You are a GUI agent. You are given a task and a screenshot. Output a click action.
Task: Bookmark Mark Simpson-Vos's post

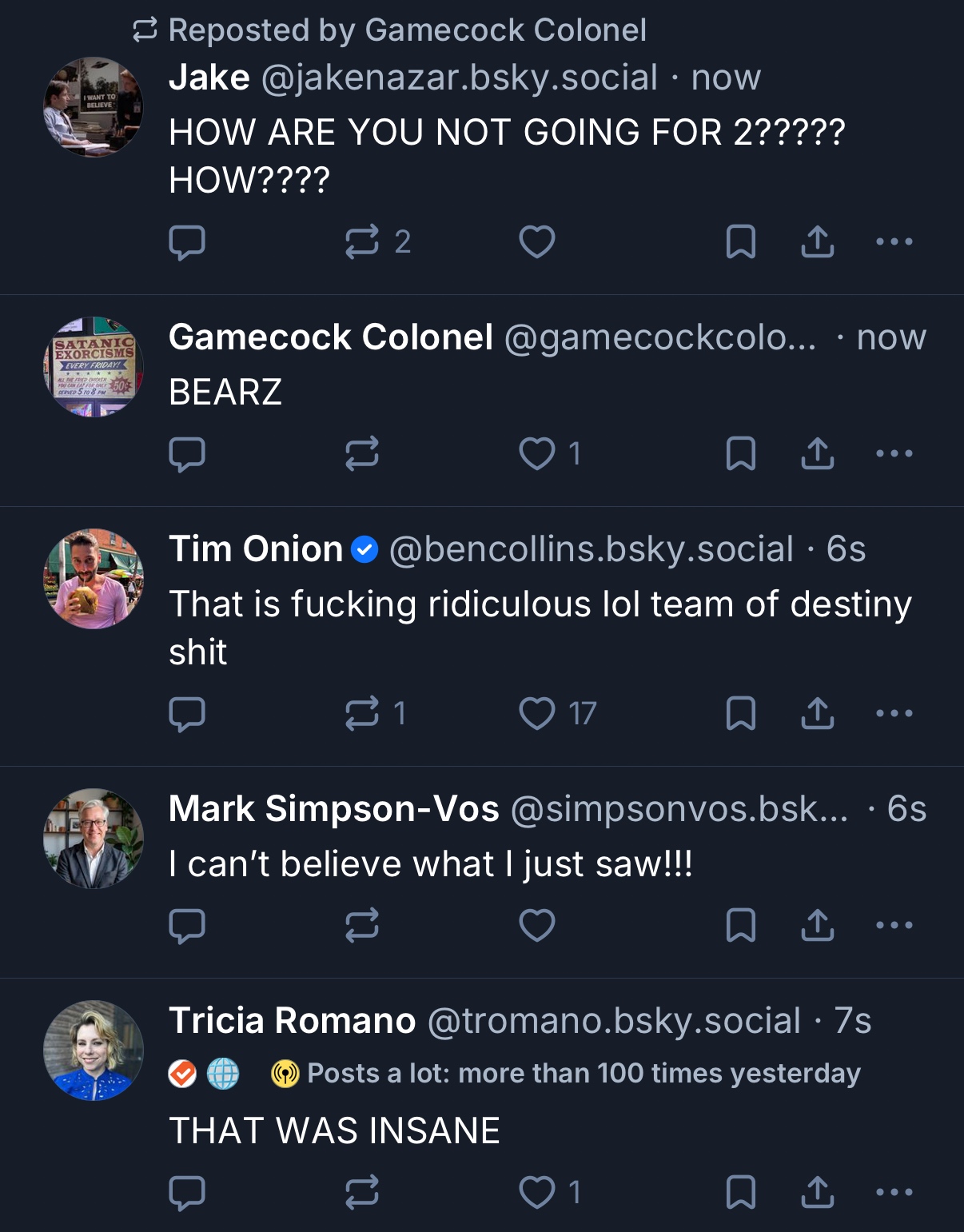point(740,925)
